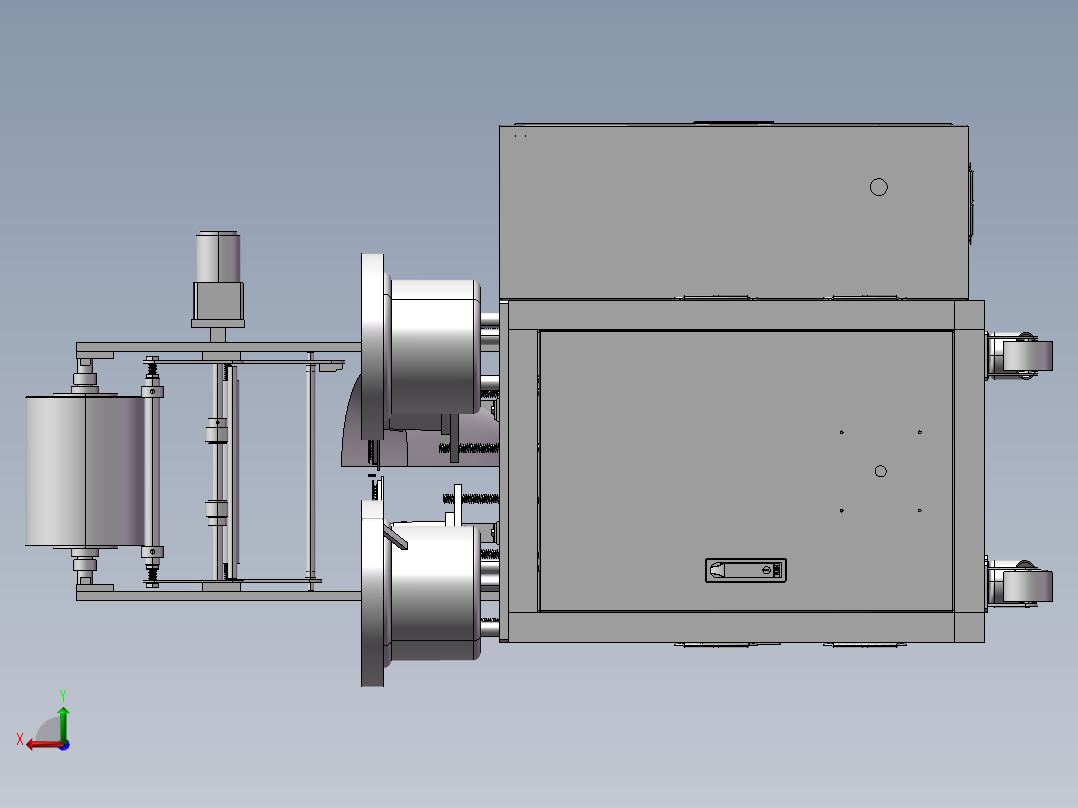Click the red X axis arrow of triad
This screenshot has width=1078, height=808.
click(x=43, y=745)
